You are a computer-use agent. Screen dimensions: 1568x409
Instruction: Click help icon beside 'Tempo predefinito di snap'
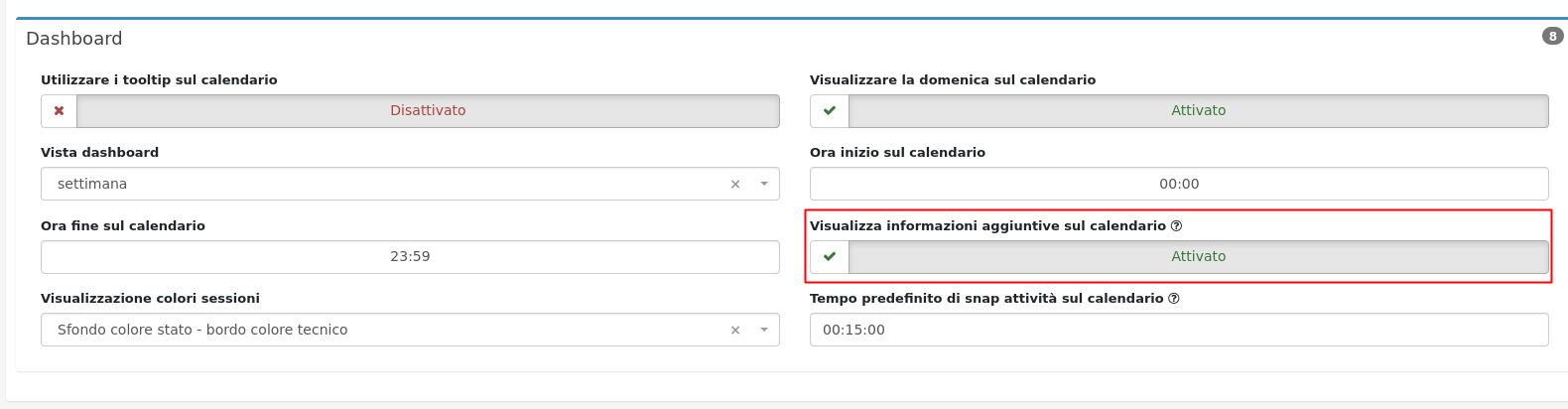1174,299
